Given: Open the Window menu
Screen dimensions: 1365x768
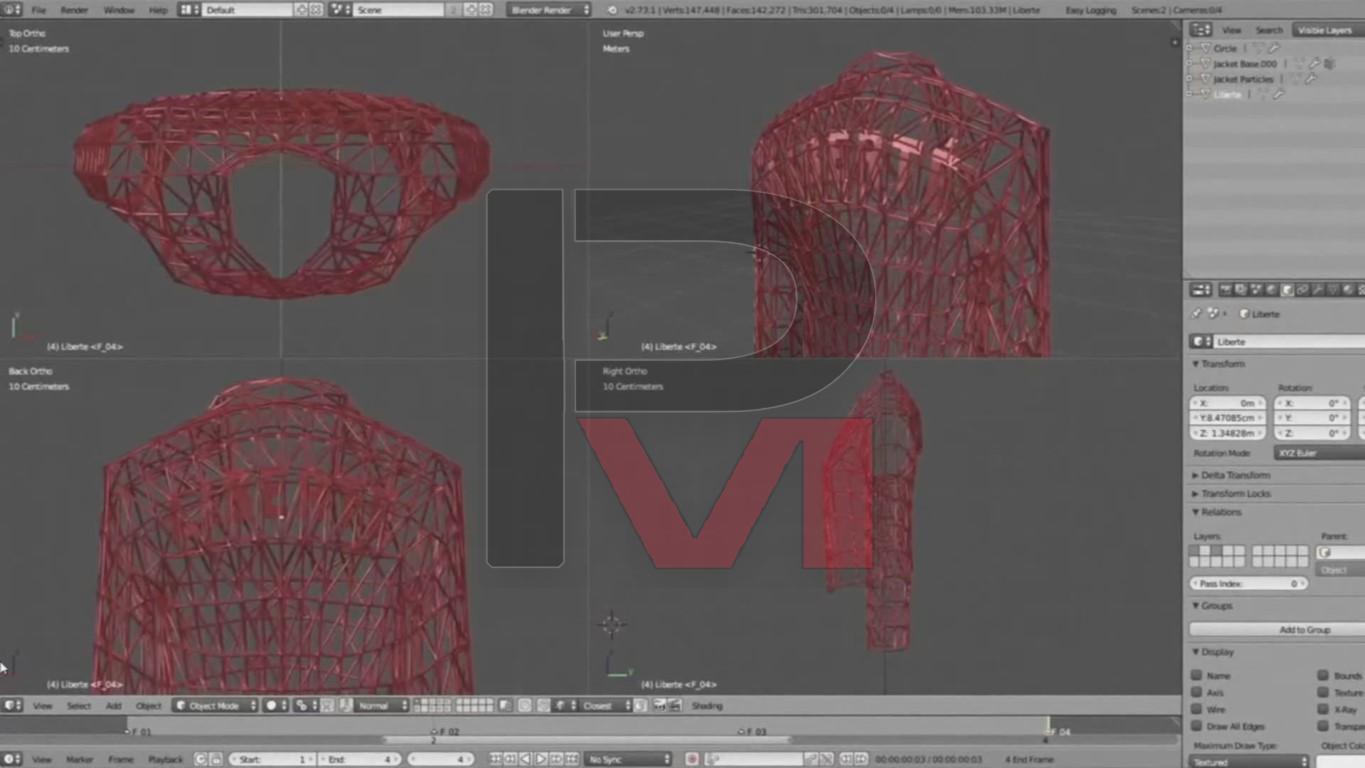Looking at the screenshot, I should tap(119, 10).
